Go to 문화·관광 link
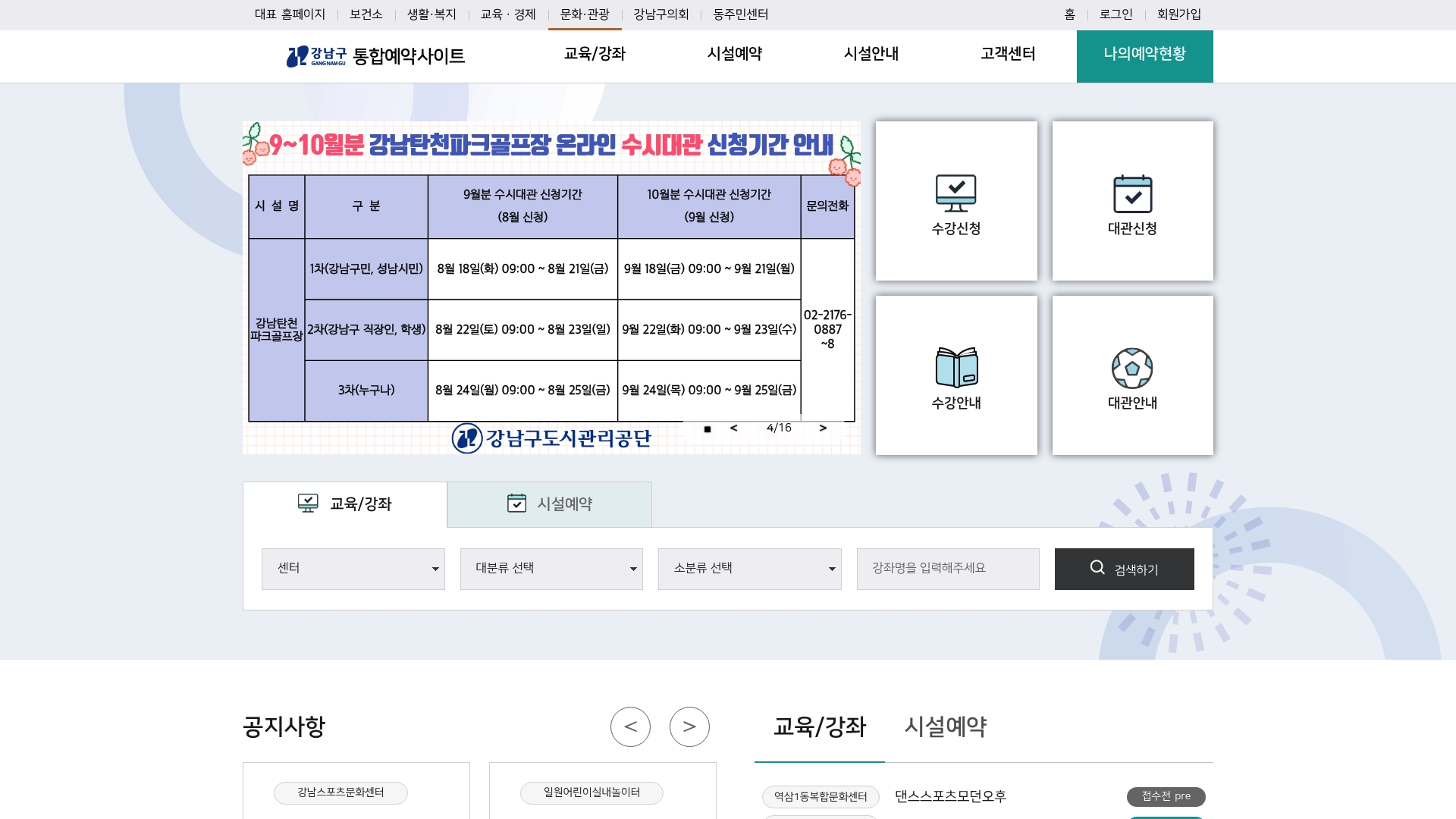The width and height of the screenshot is (1456, 819). pos(585,14)
